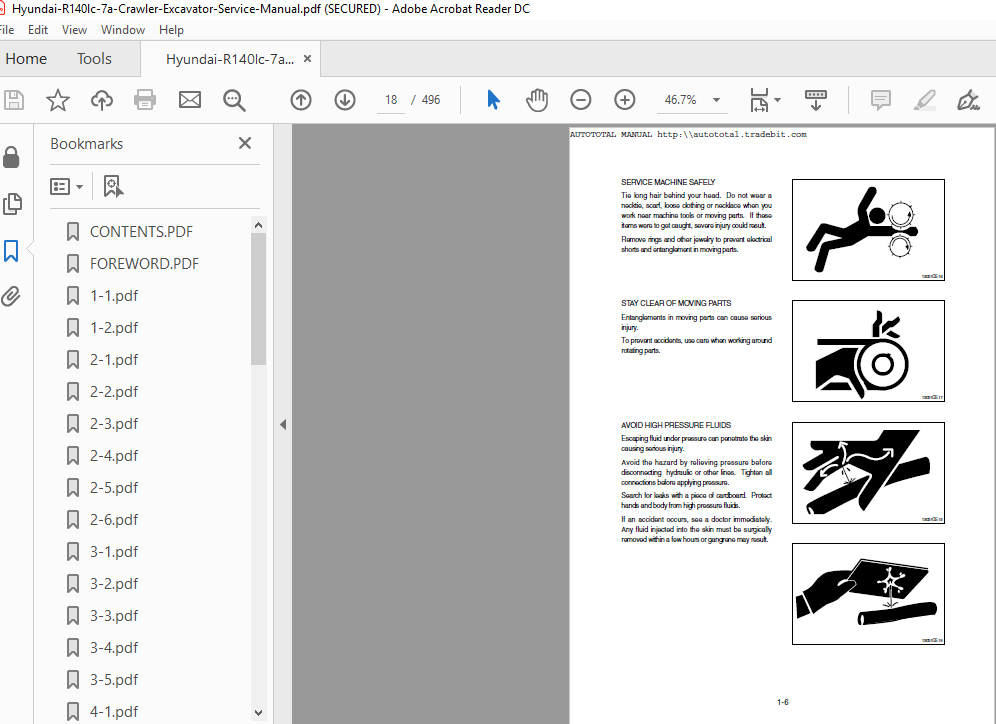Click the cloud upload icon
This screenshot has height=724, width=996.
point(102,100)
